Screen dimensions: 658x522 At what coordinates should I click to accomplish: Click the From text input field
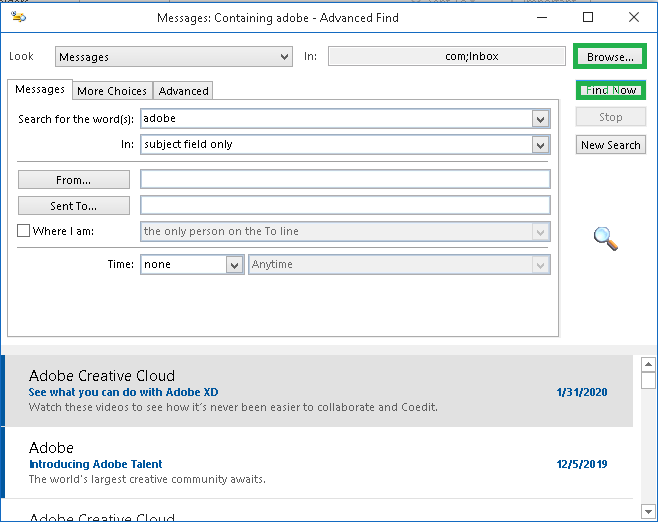point(345,180)
